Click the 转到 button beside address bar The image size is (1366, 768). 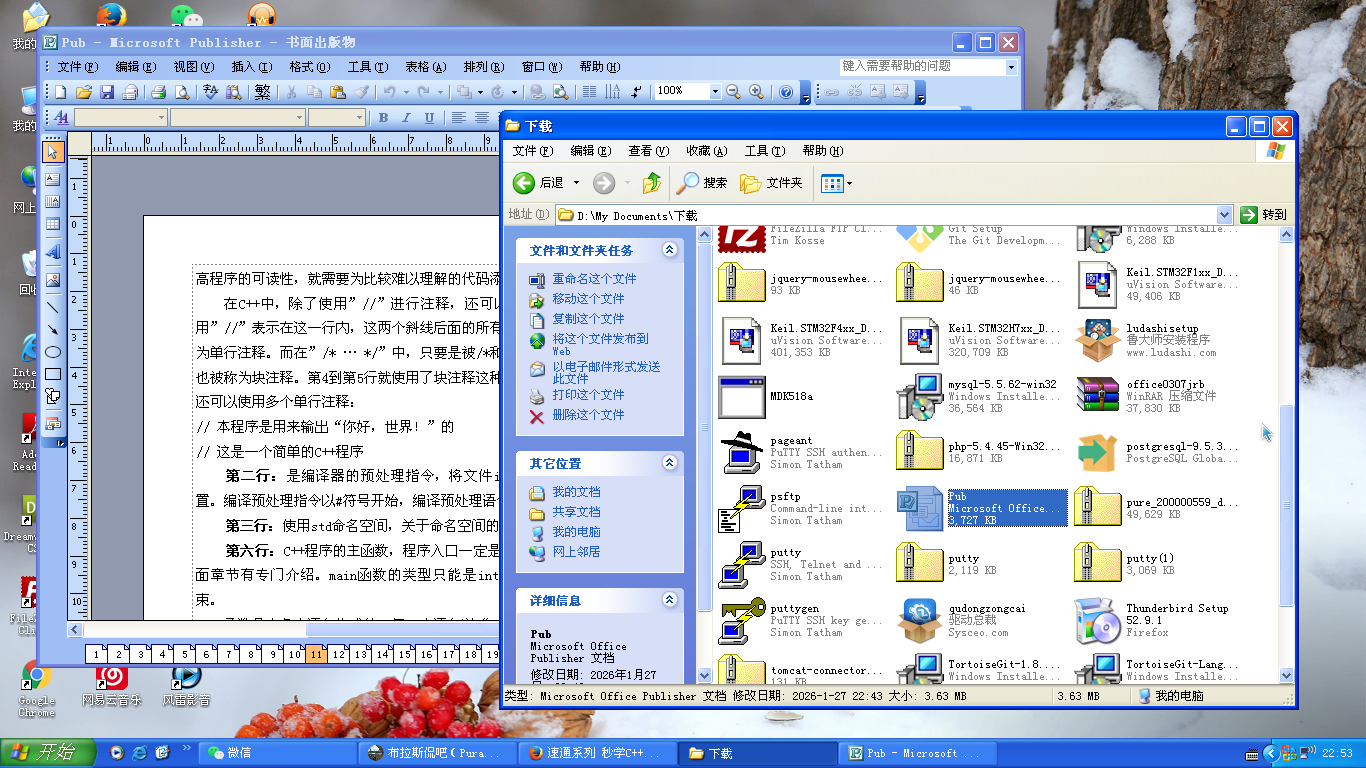pyautogui.click(x=1264, y=215)
